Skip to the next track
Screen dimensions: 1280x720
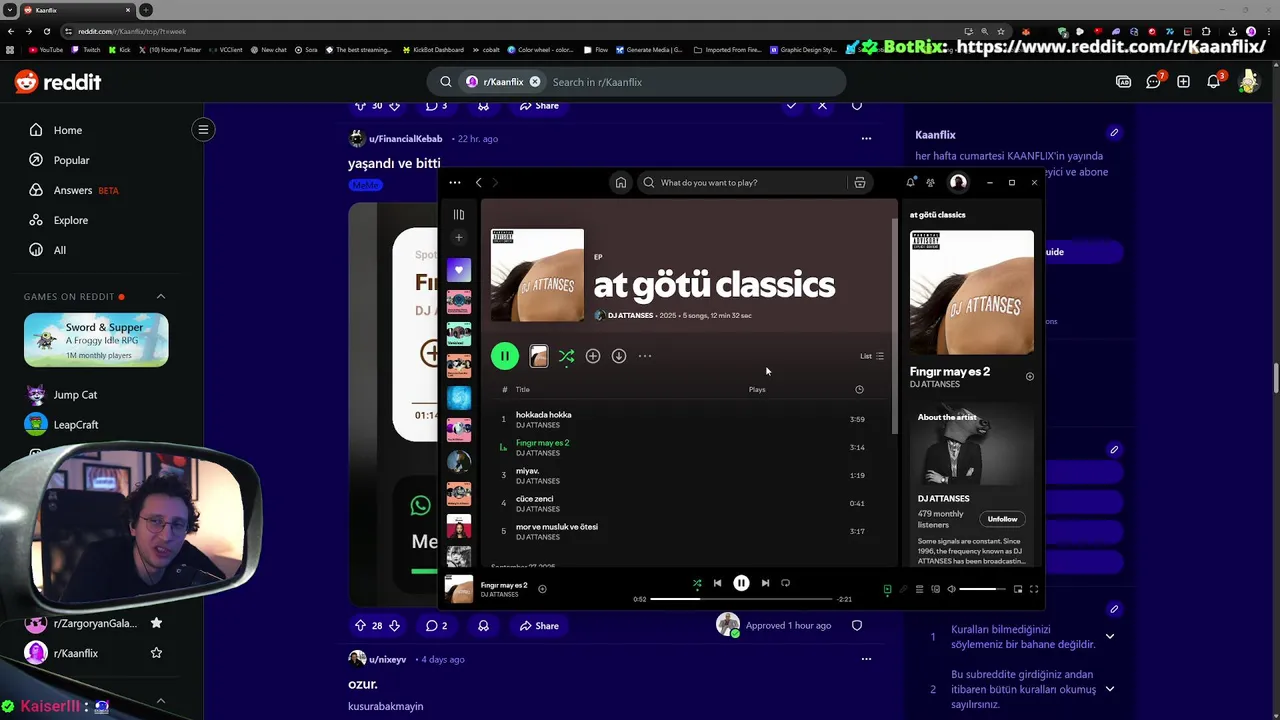pyautogui.click(x=765, y=583)
